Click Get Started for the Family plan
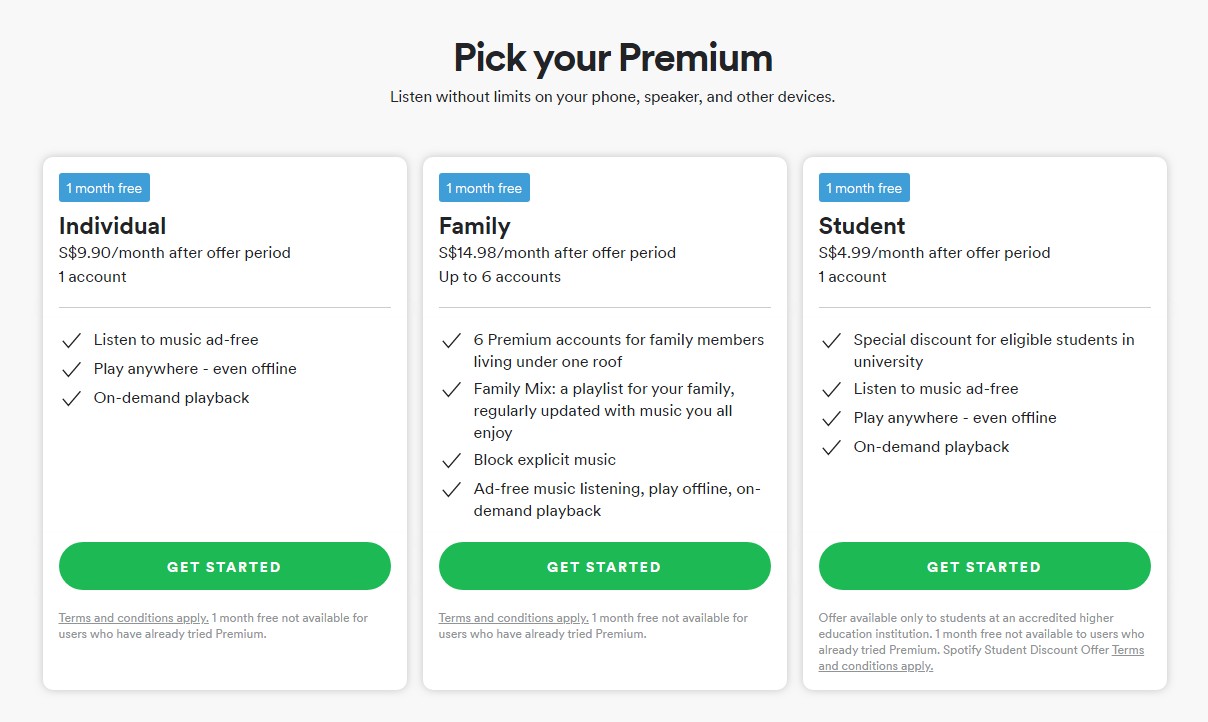 pos(605,566)
